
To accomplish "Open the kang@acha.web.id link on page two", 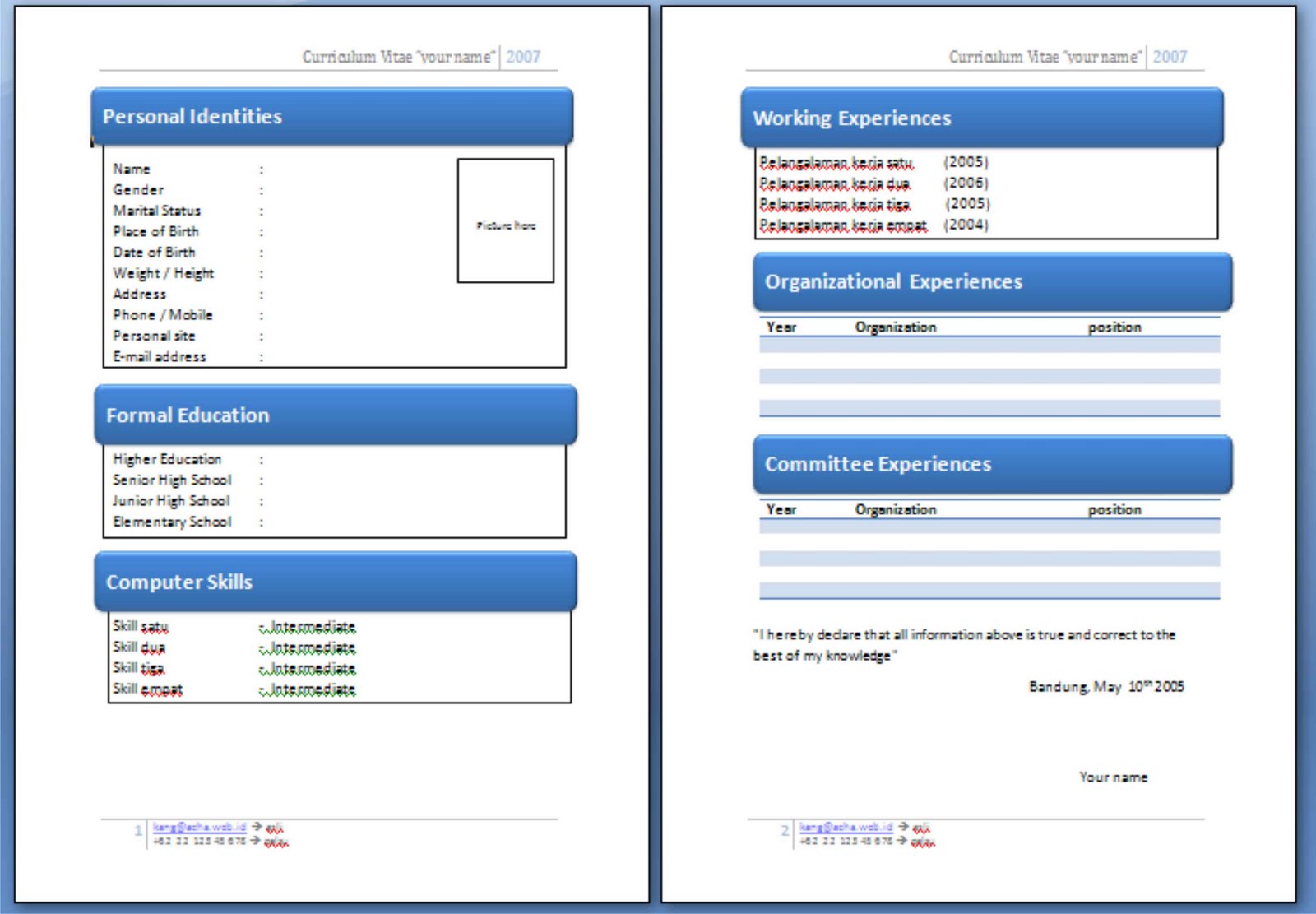I will pos(846,825).
